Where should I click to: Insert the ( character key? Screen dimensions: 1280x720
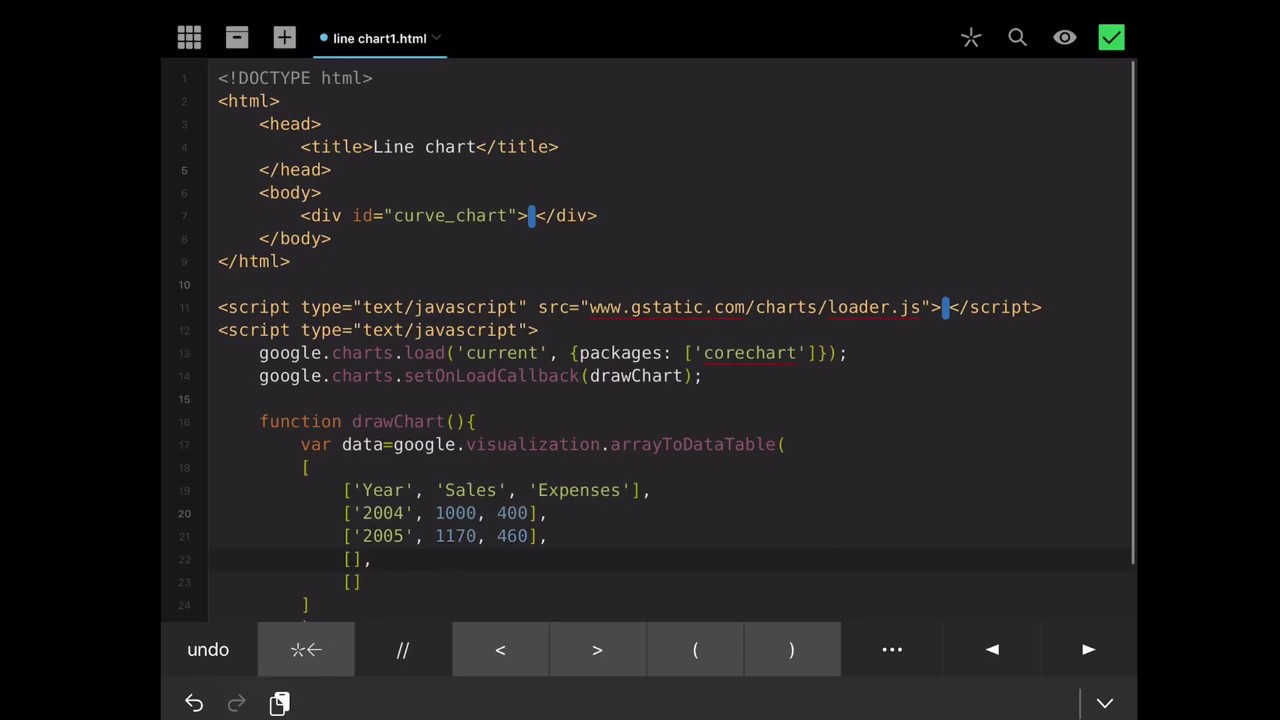click(695, 650)
